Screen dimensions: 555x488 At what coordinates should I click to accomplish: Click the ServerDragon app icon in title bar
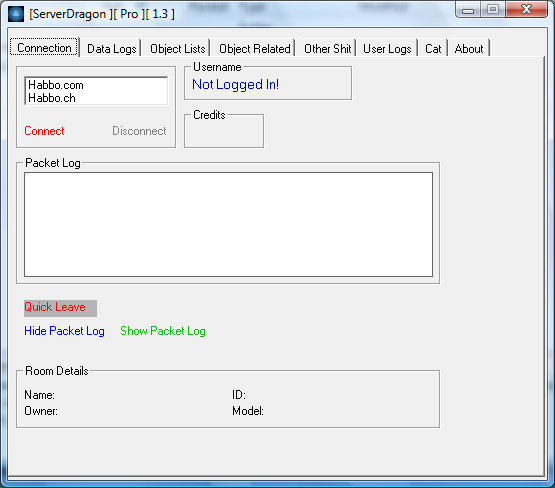(x=16, y=14)
